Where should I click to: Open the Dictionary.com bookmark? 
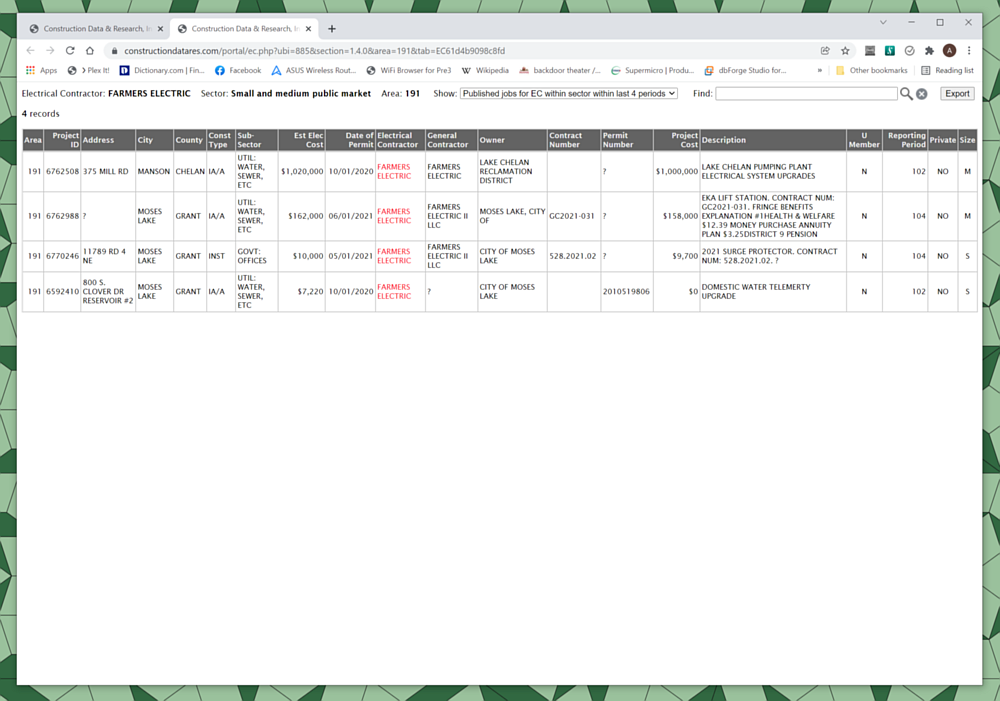[162, 70]
